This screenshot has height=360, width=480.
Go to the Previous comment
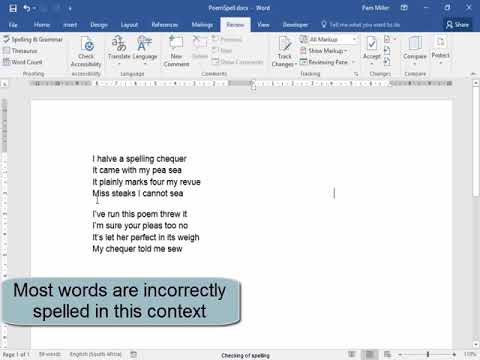(227, 39)
